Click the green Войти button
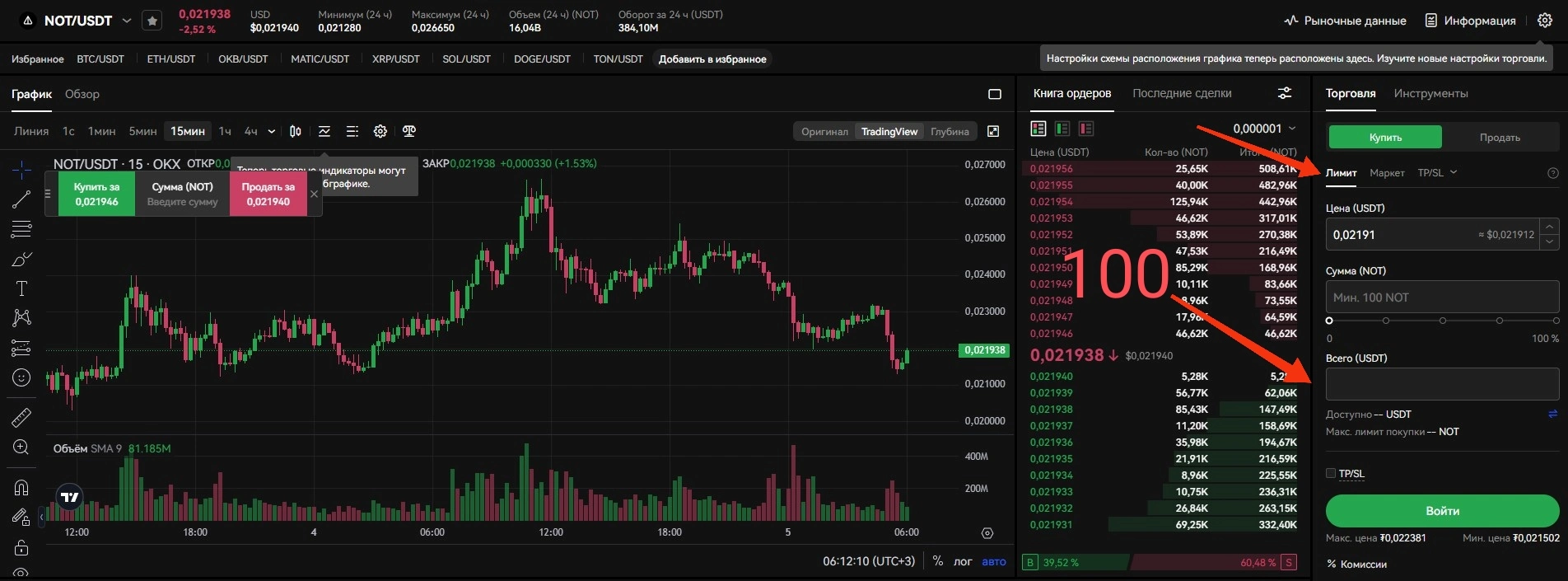The height and width of the screenshot is (581, 1568). pos(1442,511)
